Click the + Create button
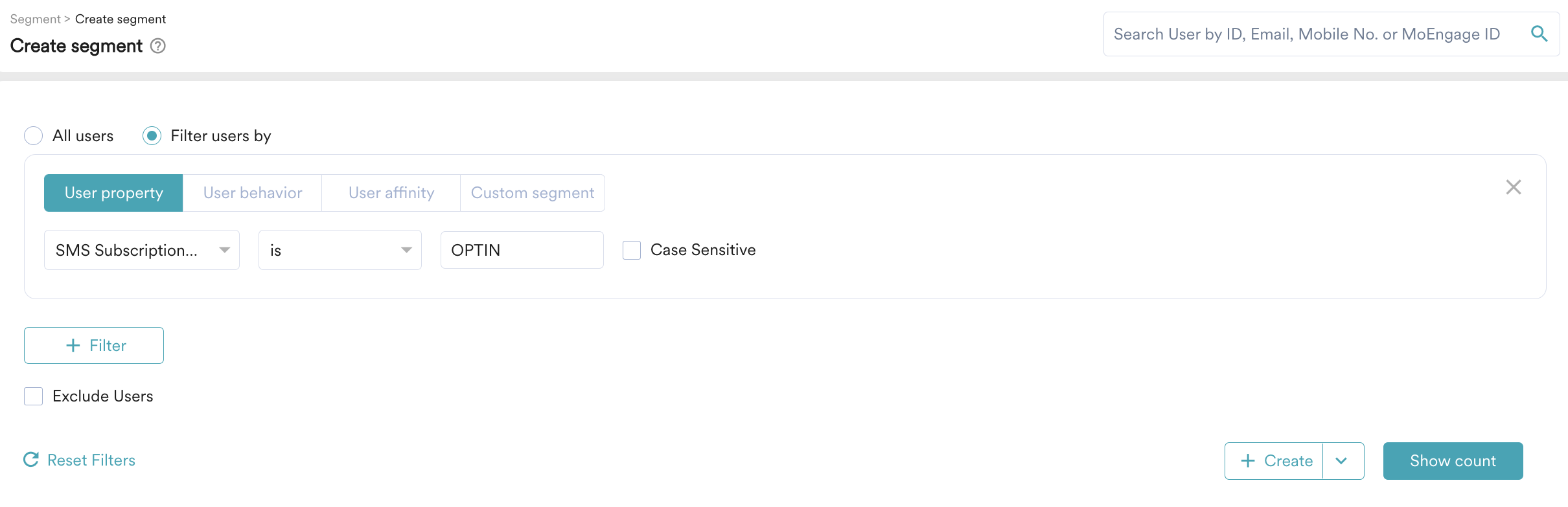The height and width of the screenshot is (507, 1568). pos(1274,461)
